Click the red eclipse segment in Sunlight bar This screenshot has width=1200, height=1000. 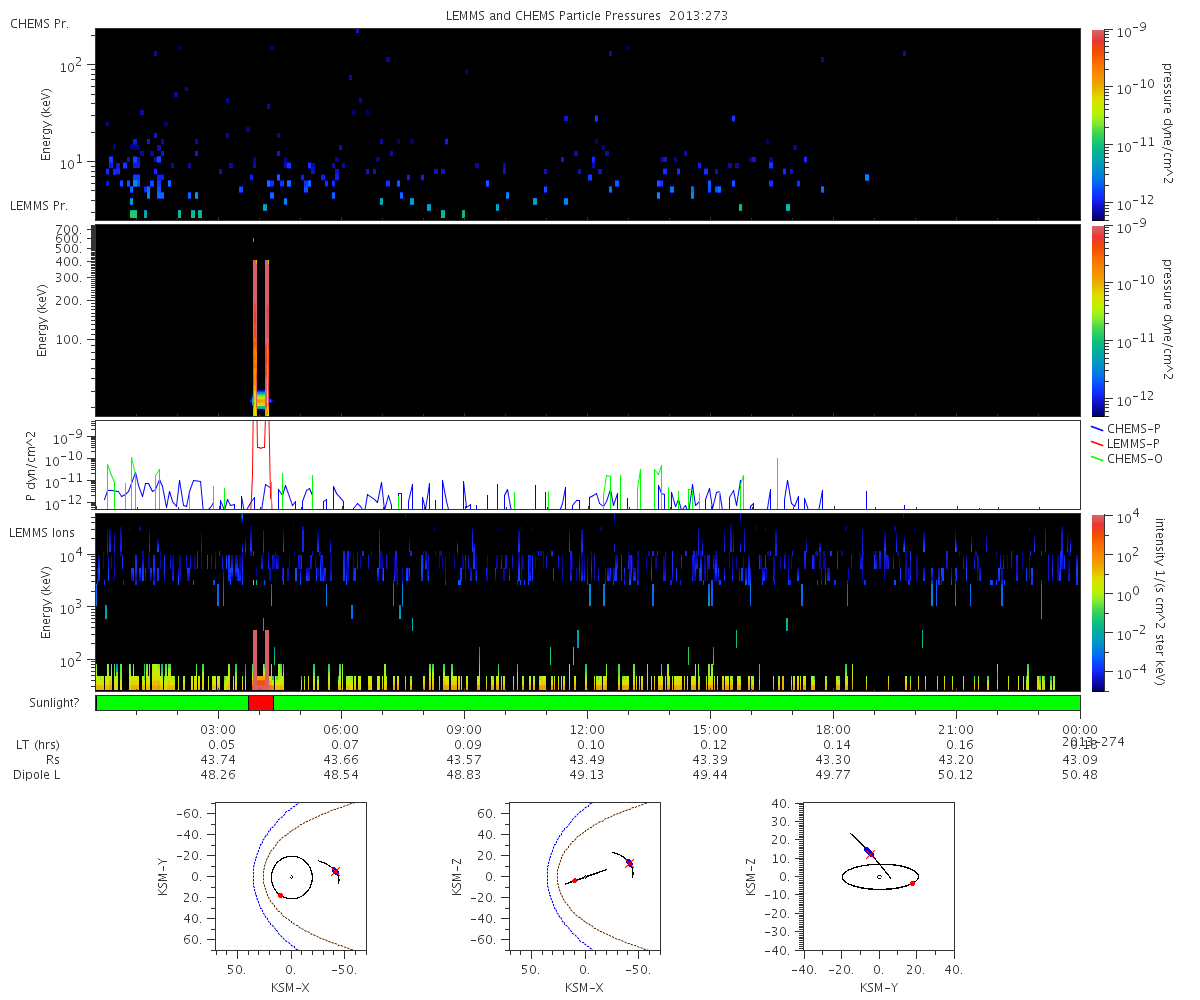(x=260, y=703)
